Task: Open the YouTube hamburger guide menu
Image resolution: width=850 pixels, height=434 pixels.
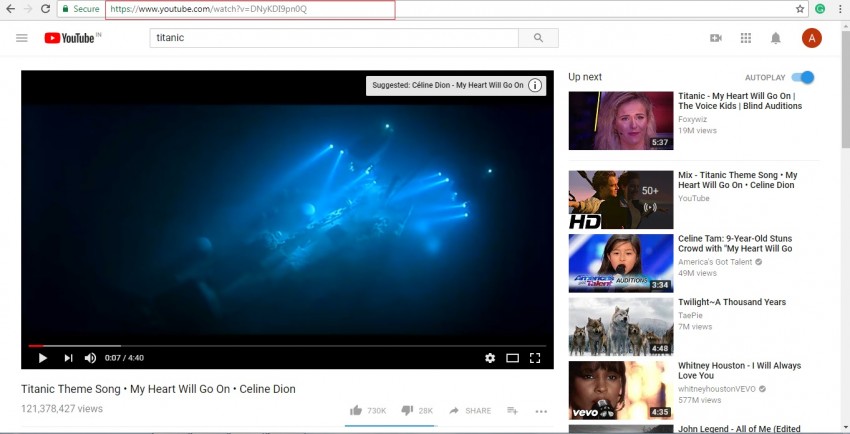Action: (x=22, y=38)
